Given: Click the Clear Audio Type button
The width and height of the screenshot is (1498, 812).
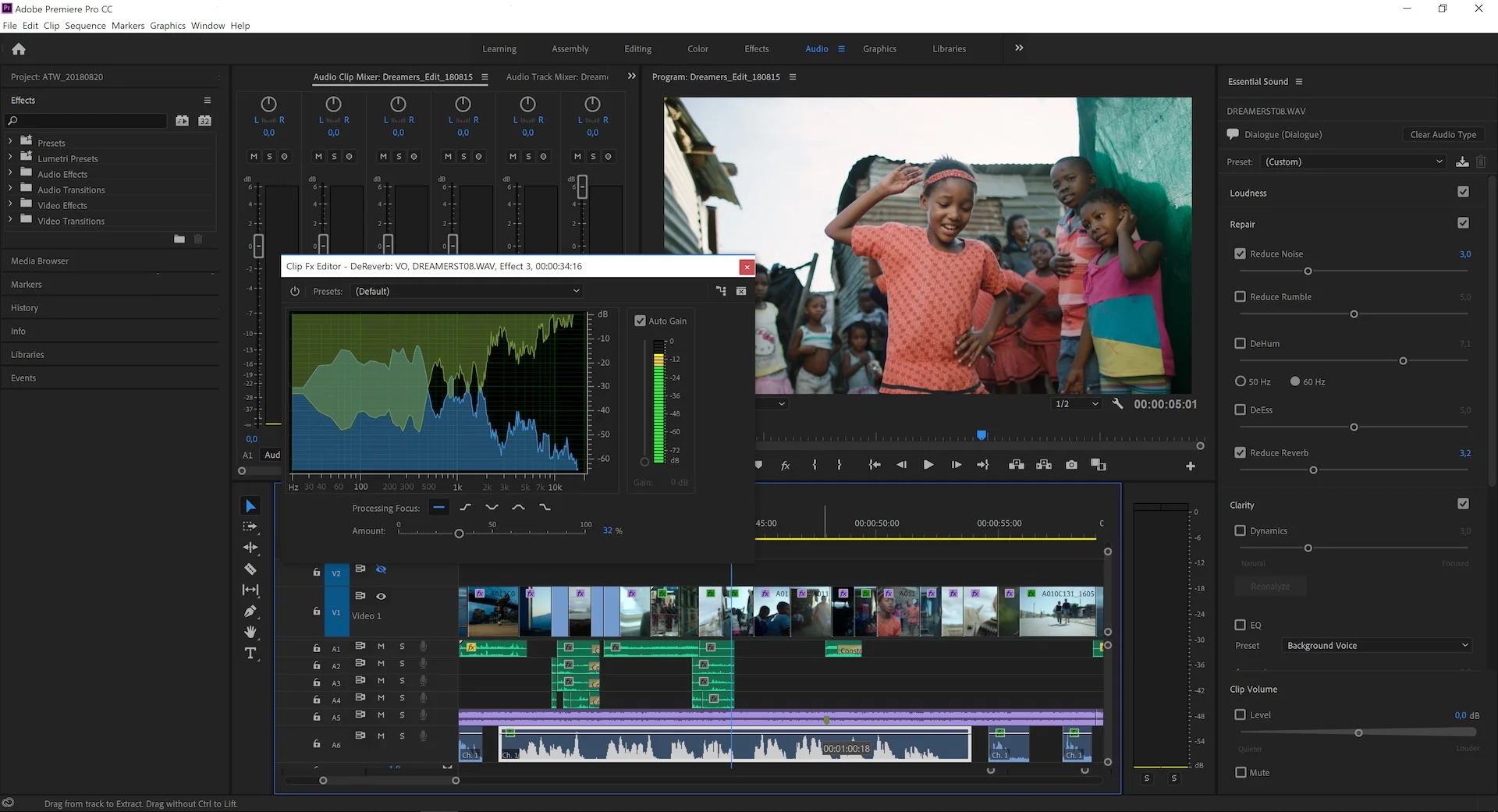Looking at the screenshot, I should (x=1443, y=134).
